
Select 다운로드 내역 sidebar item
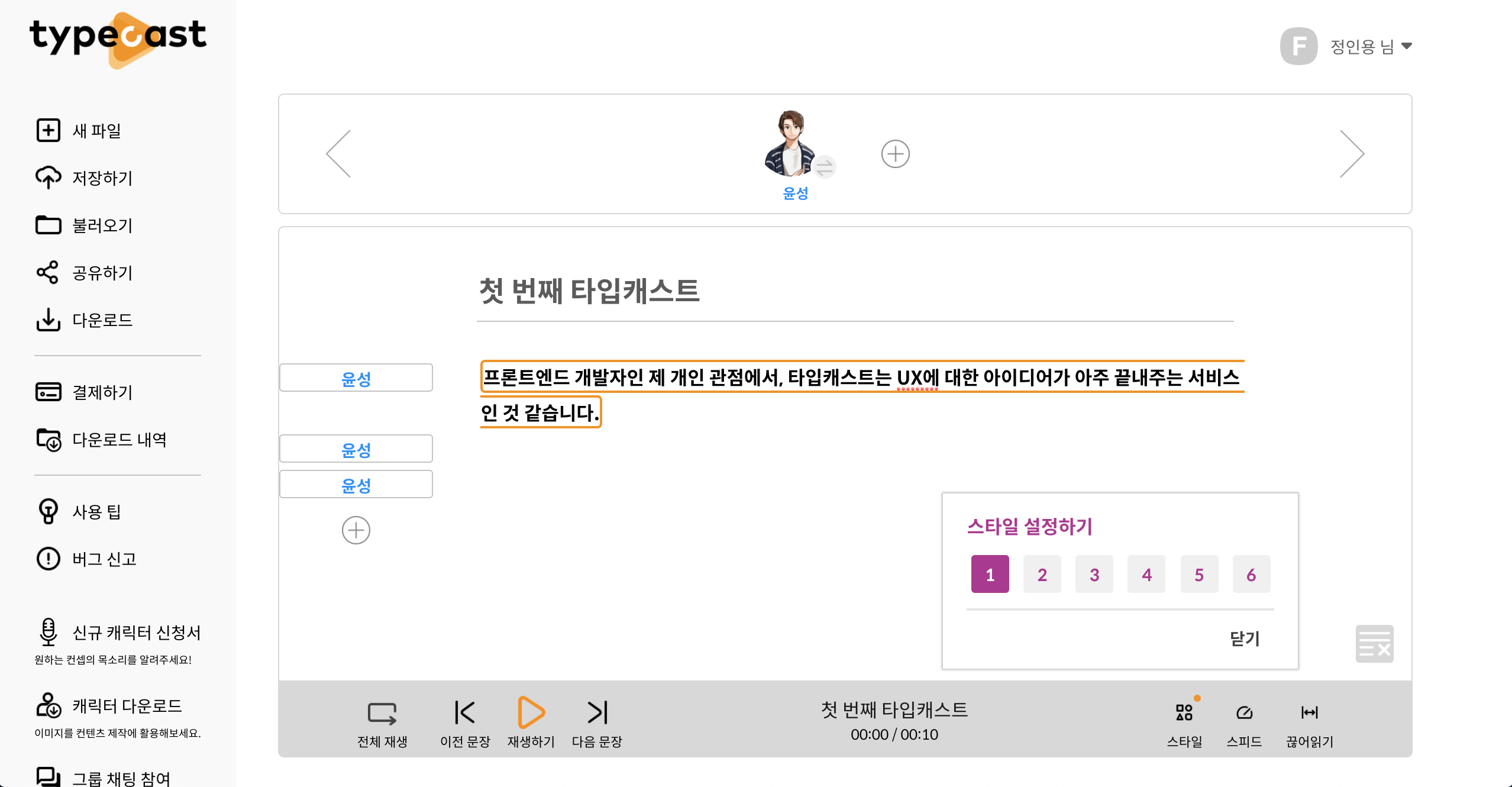(x=118, y=440)
